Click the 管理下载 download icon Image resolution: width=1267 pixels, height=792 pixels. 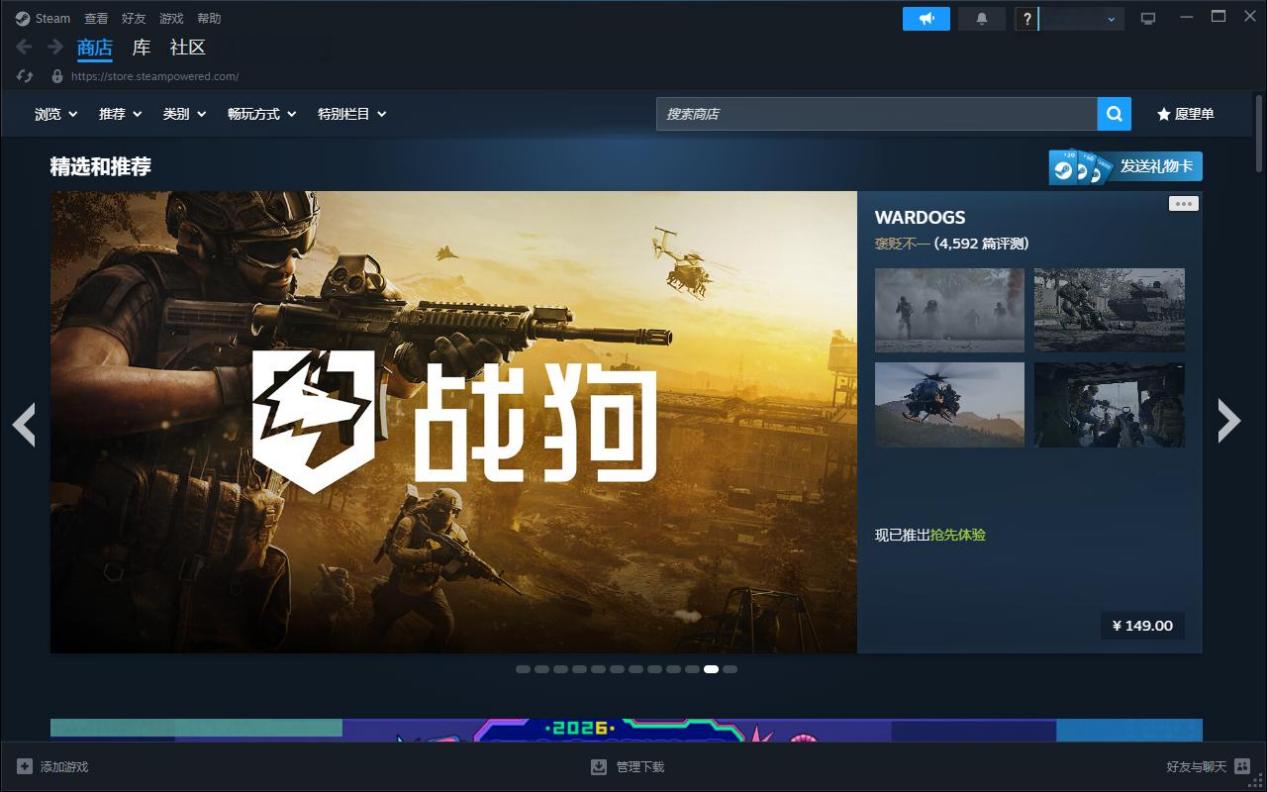coord(599,767)
